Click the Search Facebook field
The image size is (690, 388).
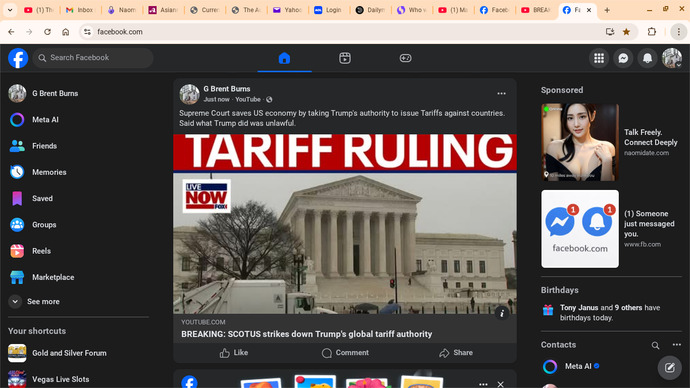coord(93,58)
